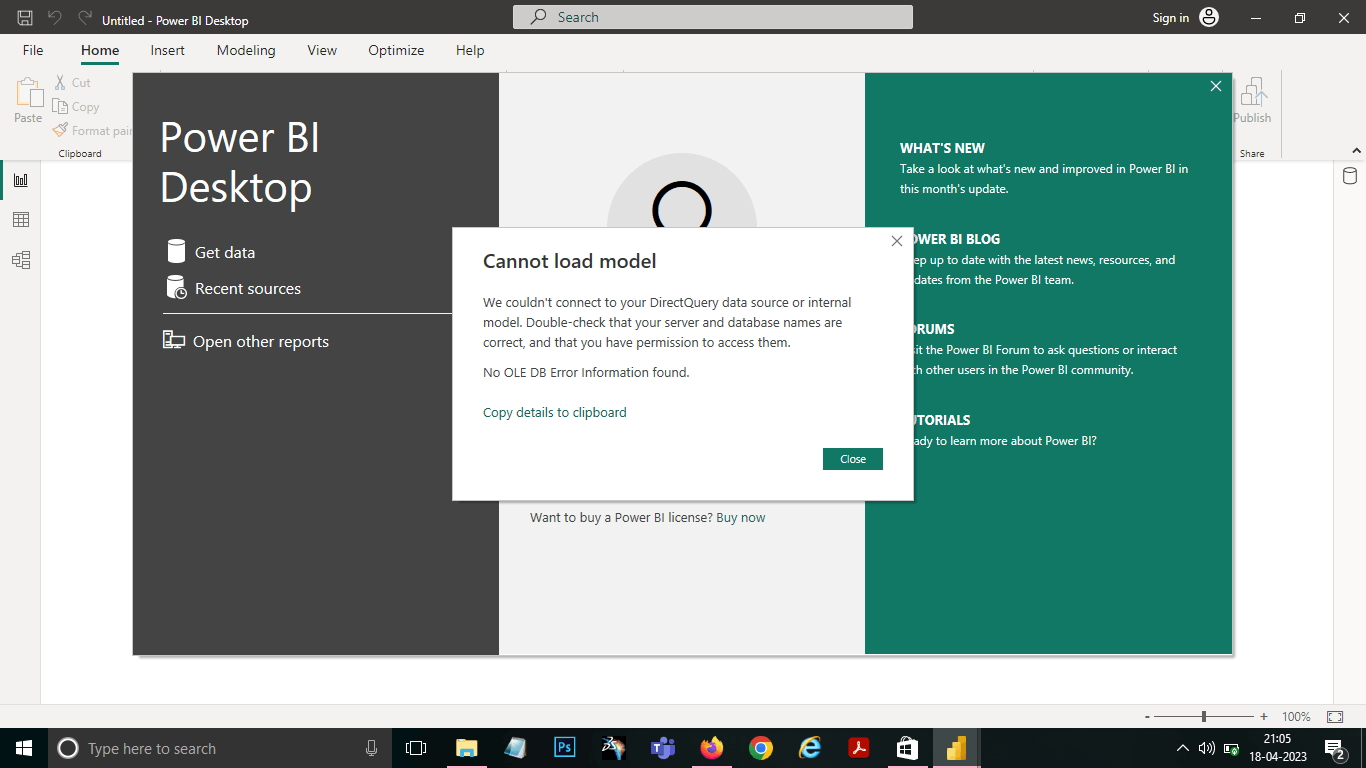
Task: Click the Search box in title bar
Action: coord(713,17)
